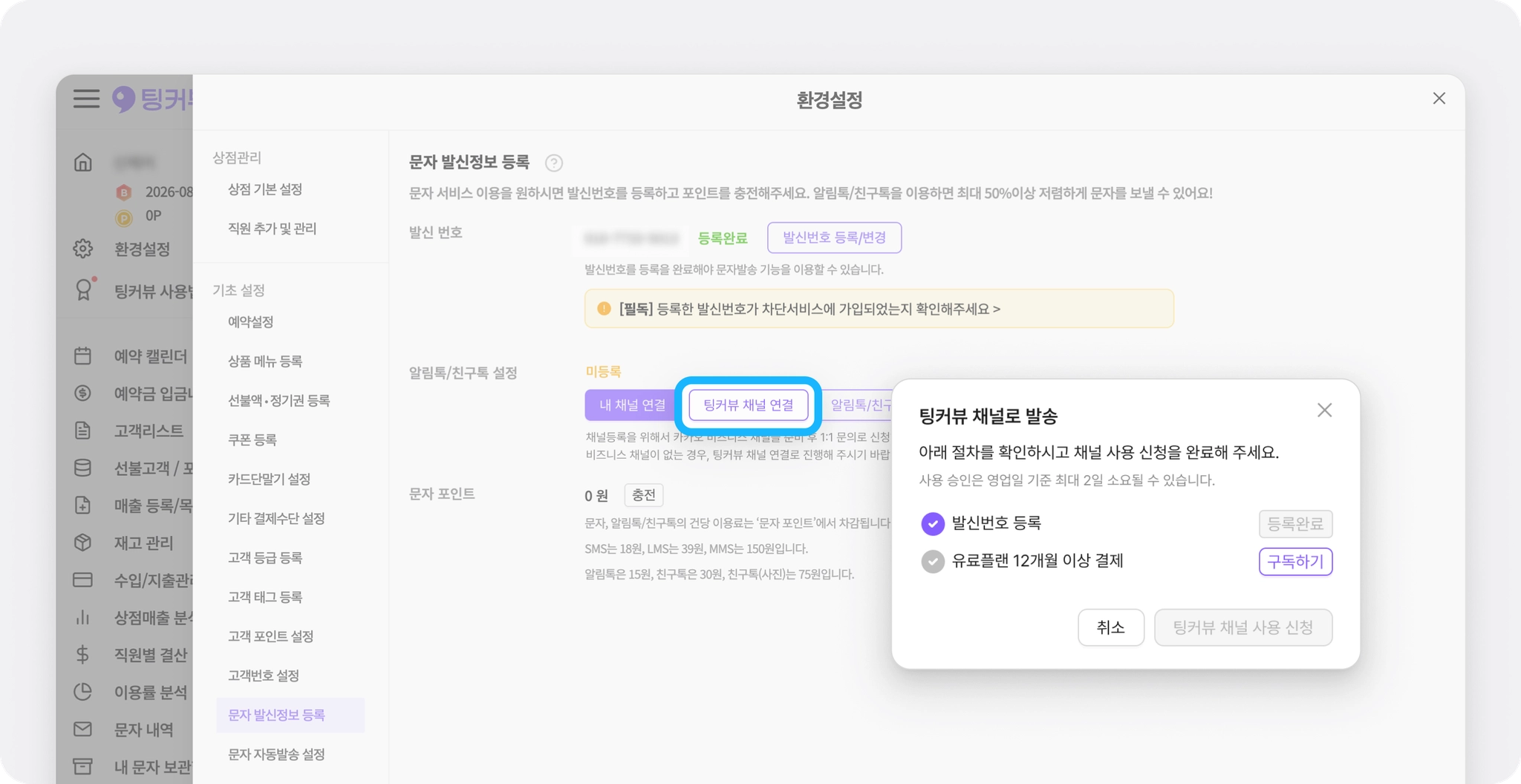
Task: Open 상점 기본 설정 in settings menu
Action: [265, 189]
